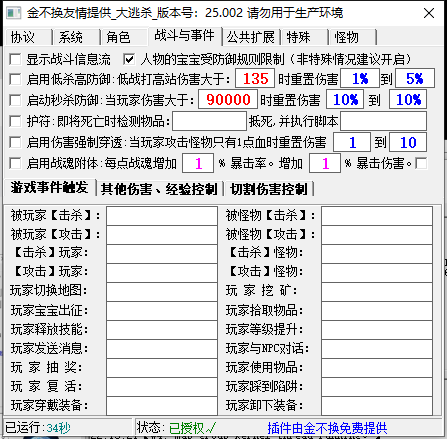Image resolution: width=447 pixels, height=439 pixels.
Task: Enable 启用低杀高防御 checkbox
Action: pyautogui.click(x=15, y=79)
